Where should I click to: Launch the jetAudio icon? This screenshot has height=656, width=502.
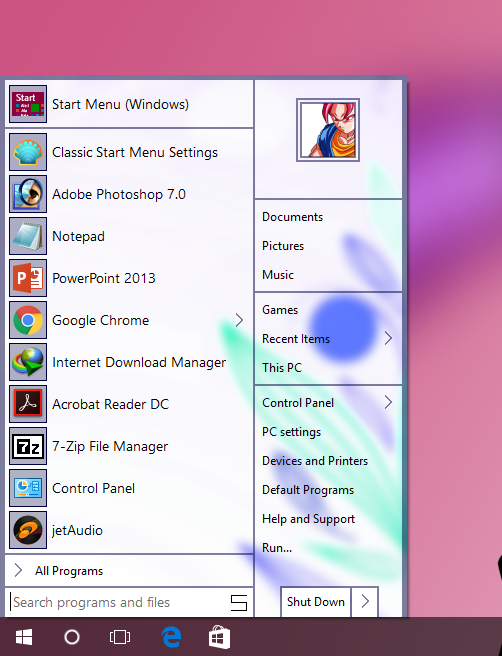click(x=28, y=530)
